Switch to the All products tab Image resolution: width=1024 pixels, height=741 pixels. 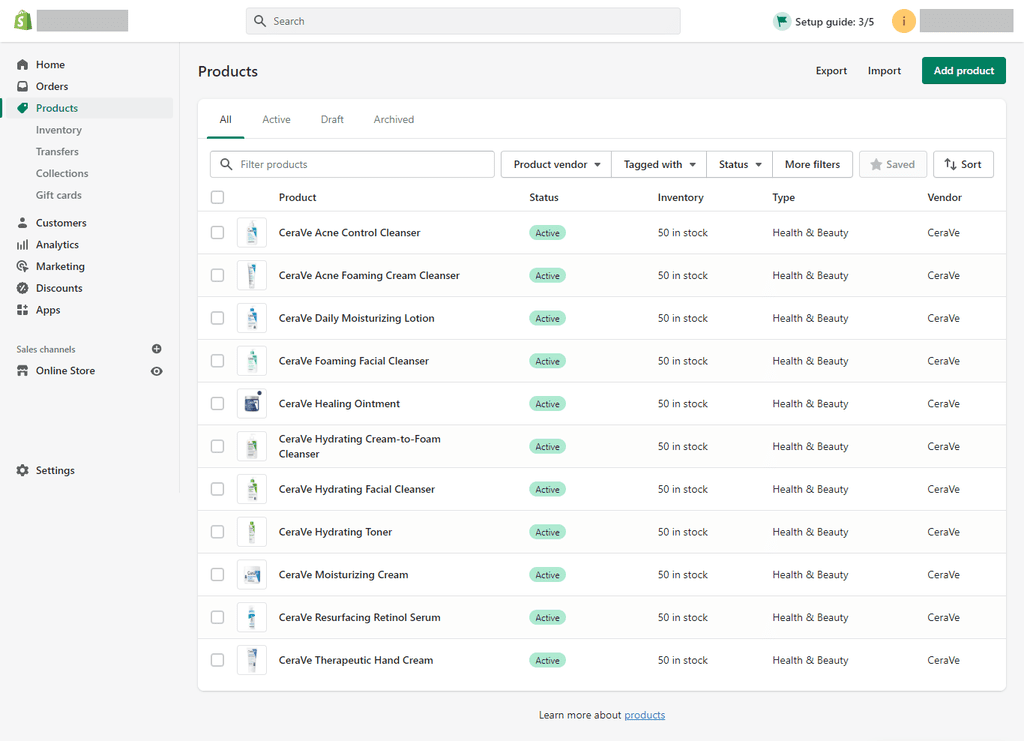coord(225,119)
